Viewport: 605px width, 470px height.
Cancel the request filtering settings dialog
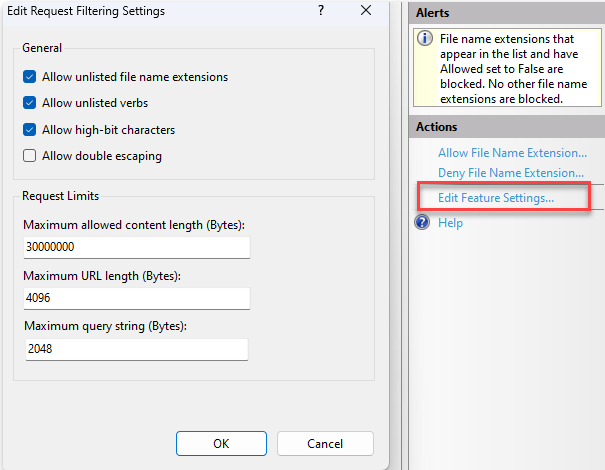325,443
